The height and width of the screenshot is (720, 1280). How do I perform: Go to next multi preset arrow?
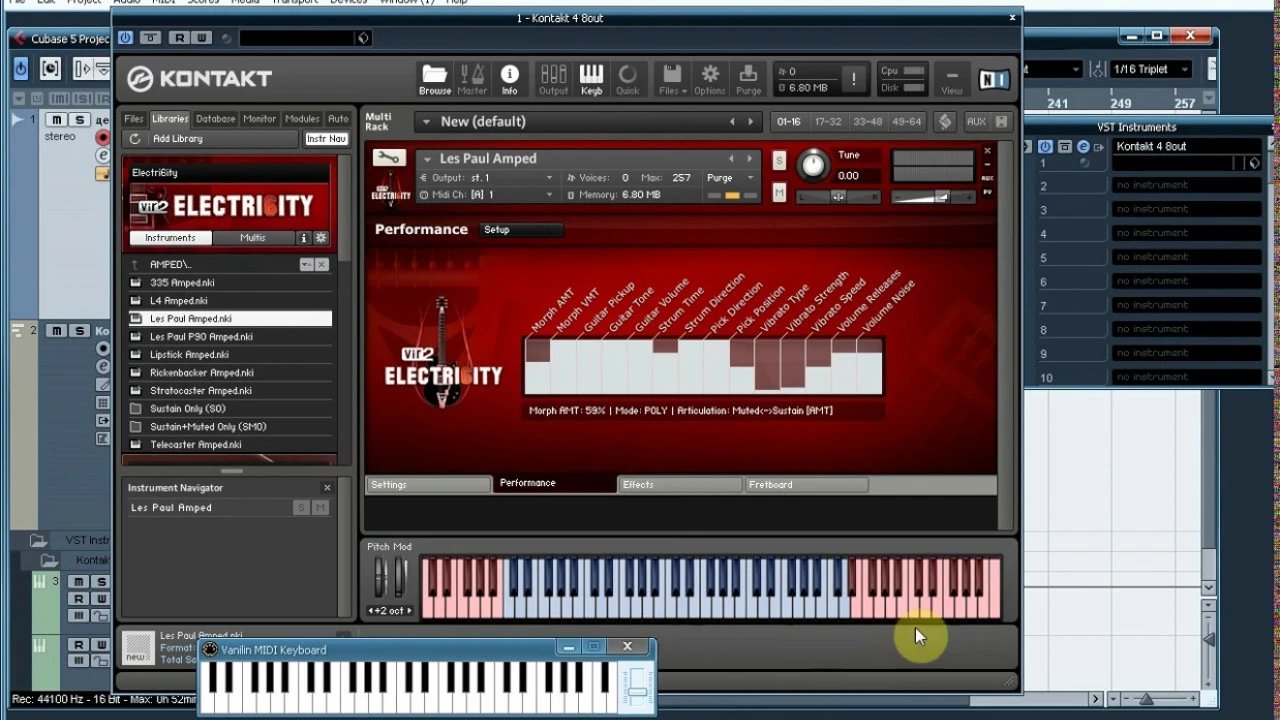pyautogui.click(x=750, y=122)
